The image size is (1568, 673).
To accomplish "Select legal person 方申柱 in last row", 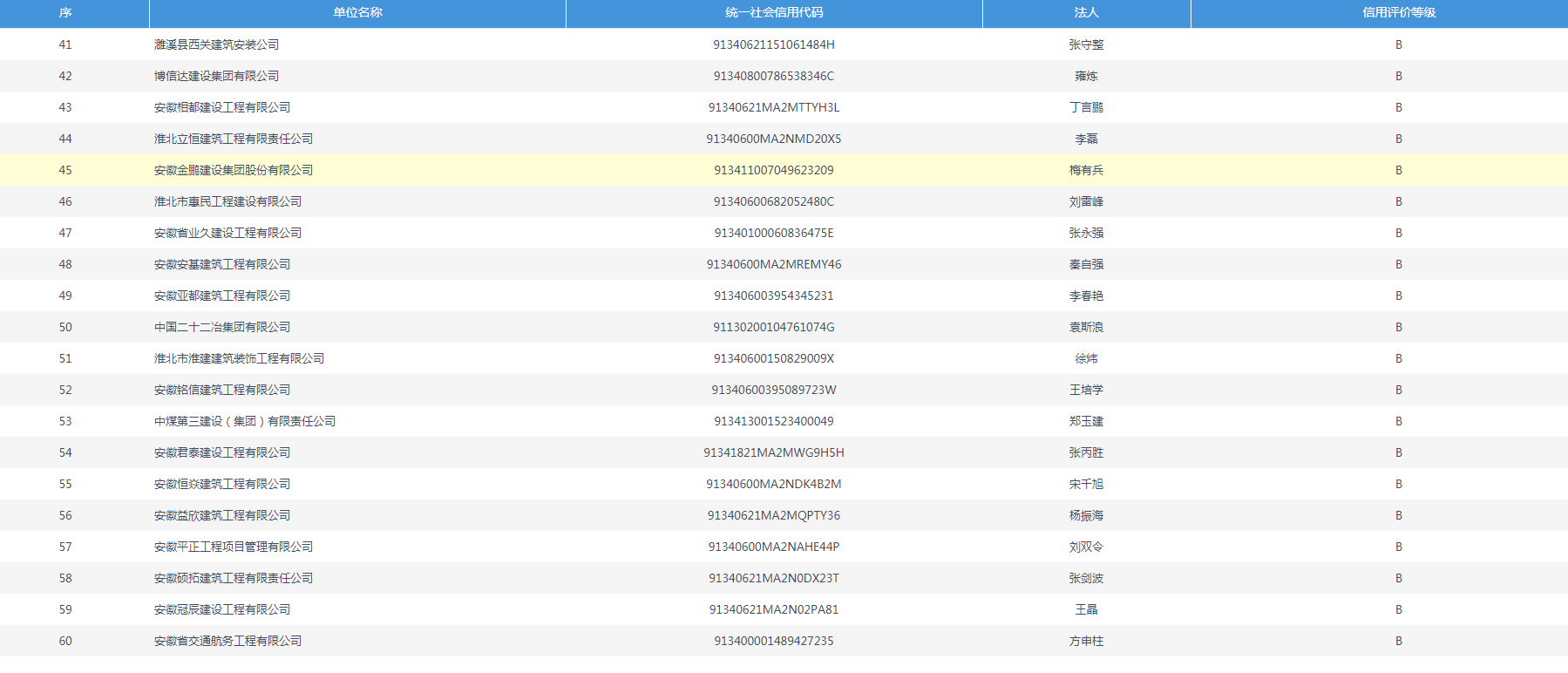I will 1086,641.
